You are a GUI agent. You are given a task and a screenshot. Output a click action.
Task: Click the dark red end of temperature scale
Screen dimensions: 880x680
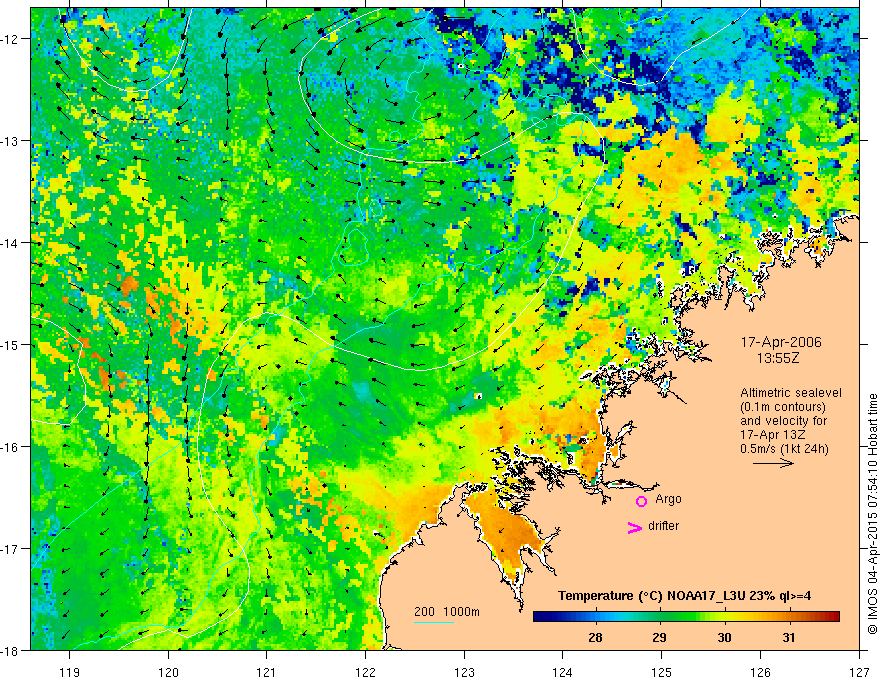[833, 617]
